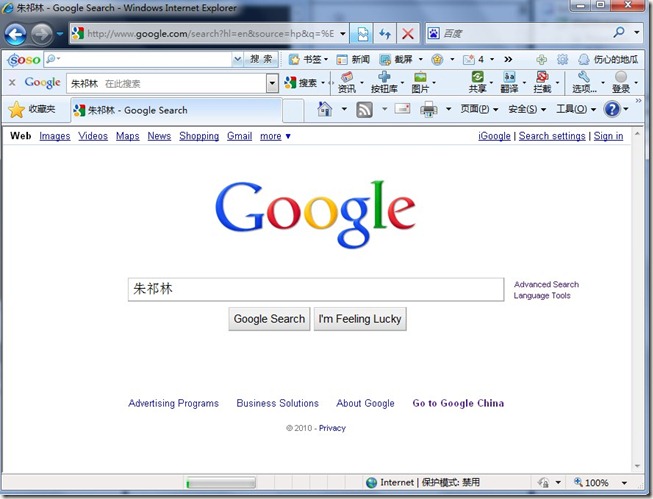Close the Google toolbar with X
Viewport: 653px width, 499px height.
coord(12,82)
